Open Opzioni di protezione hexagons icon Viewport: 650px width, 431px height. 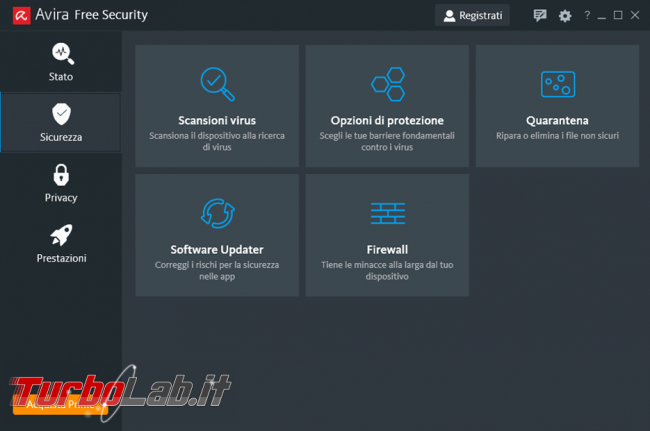pyautogui.click(x=388, y=84)
